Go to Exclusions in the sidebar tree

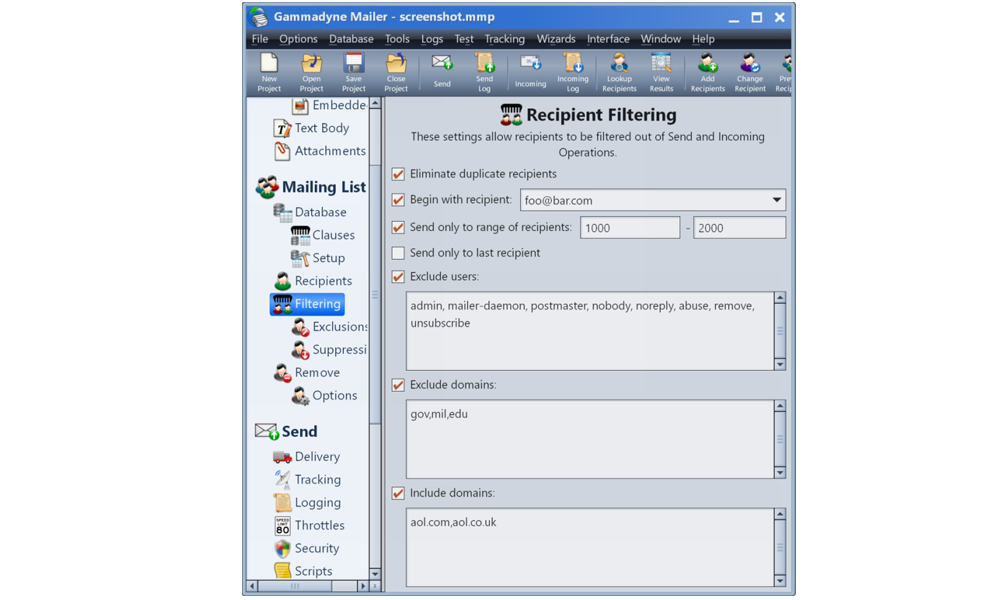pyautogui.click(x=338, y=327)
